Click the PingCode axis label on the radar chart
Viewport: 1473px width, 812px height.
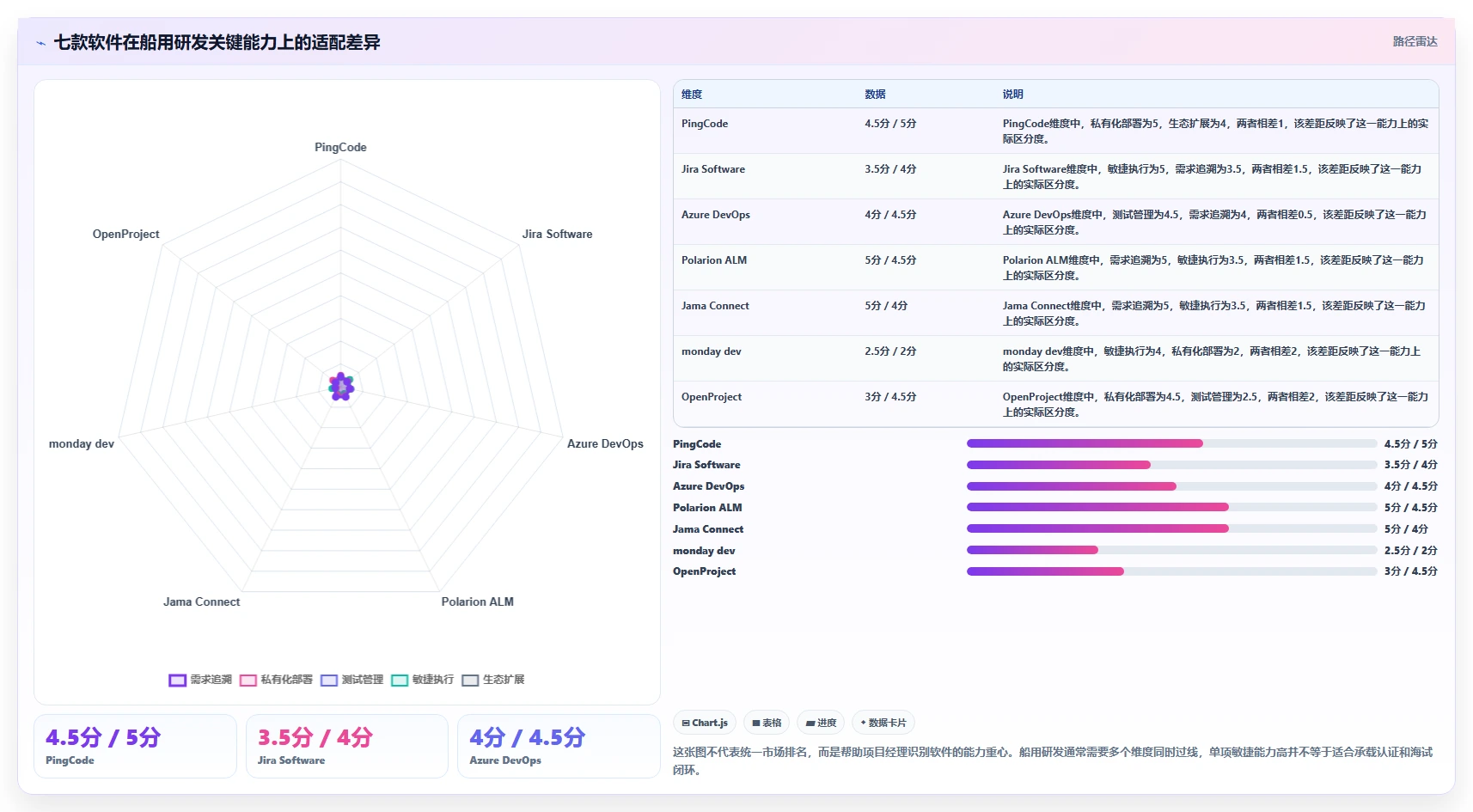tap(340, 147)
